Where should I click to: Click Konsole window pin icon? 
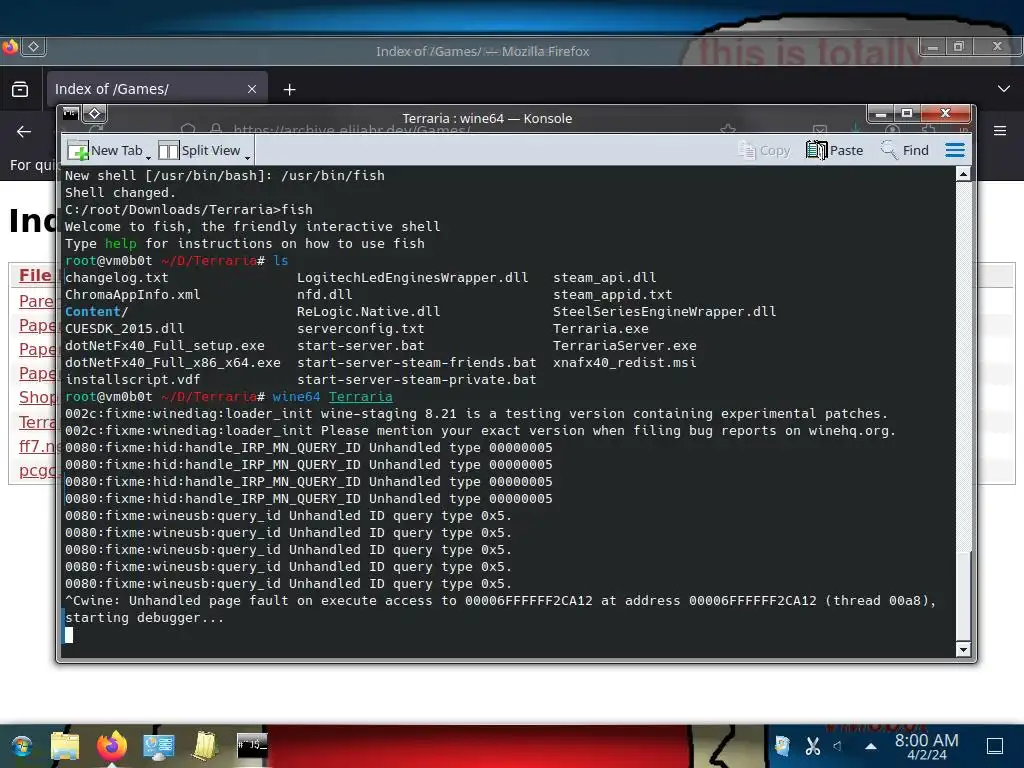pyautogui.click(x=95, y=114)
